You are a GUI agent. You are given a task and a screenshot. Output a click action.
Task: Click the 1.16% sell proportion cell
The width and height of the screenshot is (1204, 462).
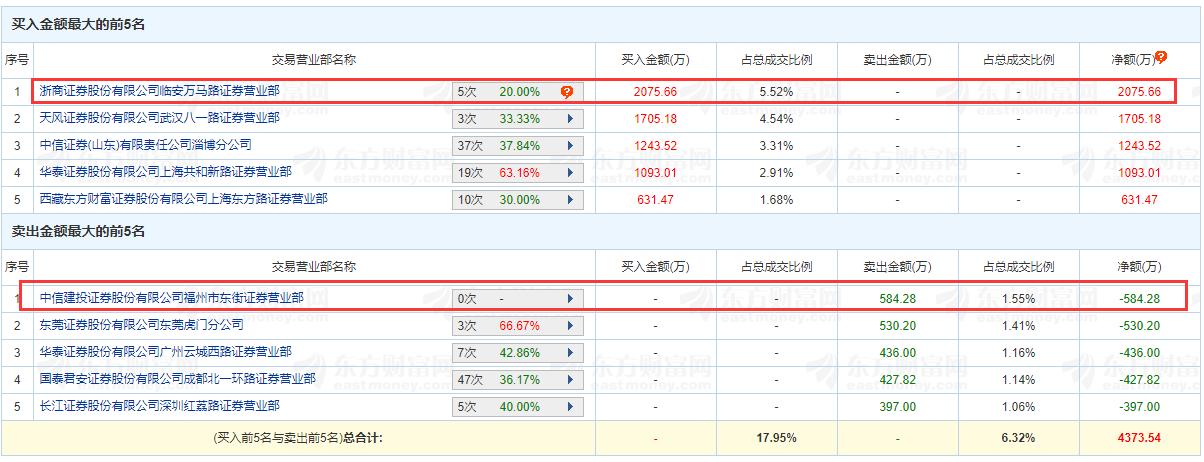click(x=1018, y=353)
